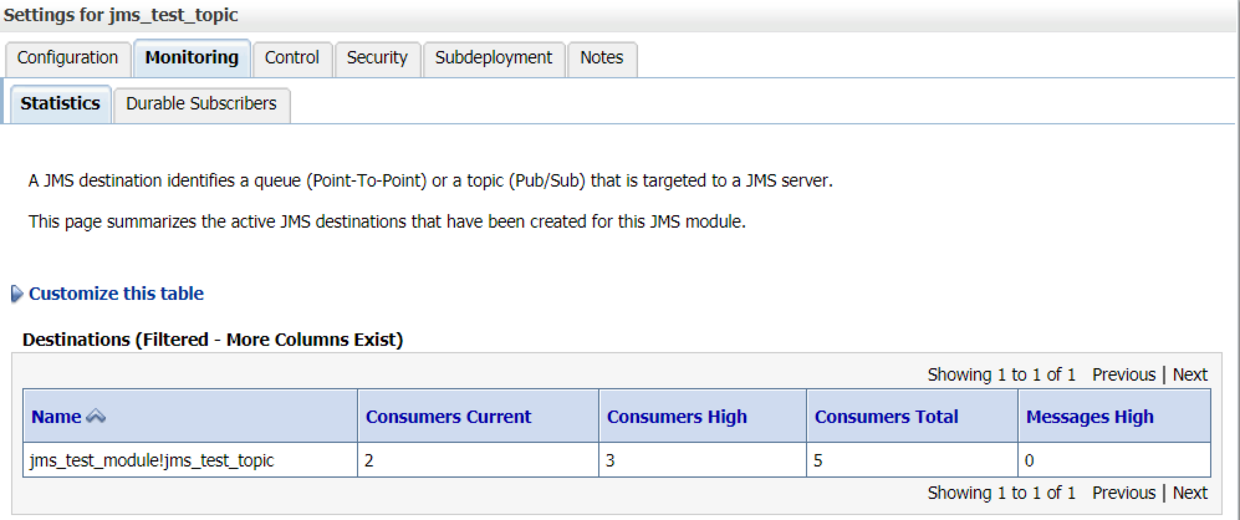This screenshot has height=520, width=1240.
Task: Select the Security tab
Action: coord(377,58)
